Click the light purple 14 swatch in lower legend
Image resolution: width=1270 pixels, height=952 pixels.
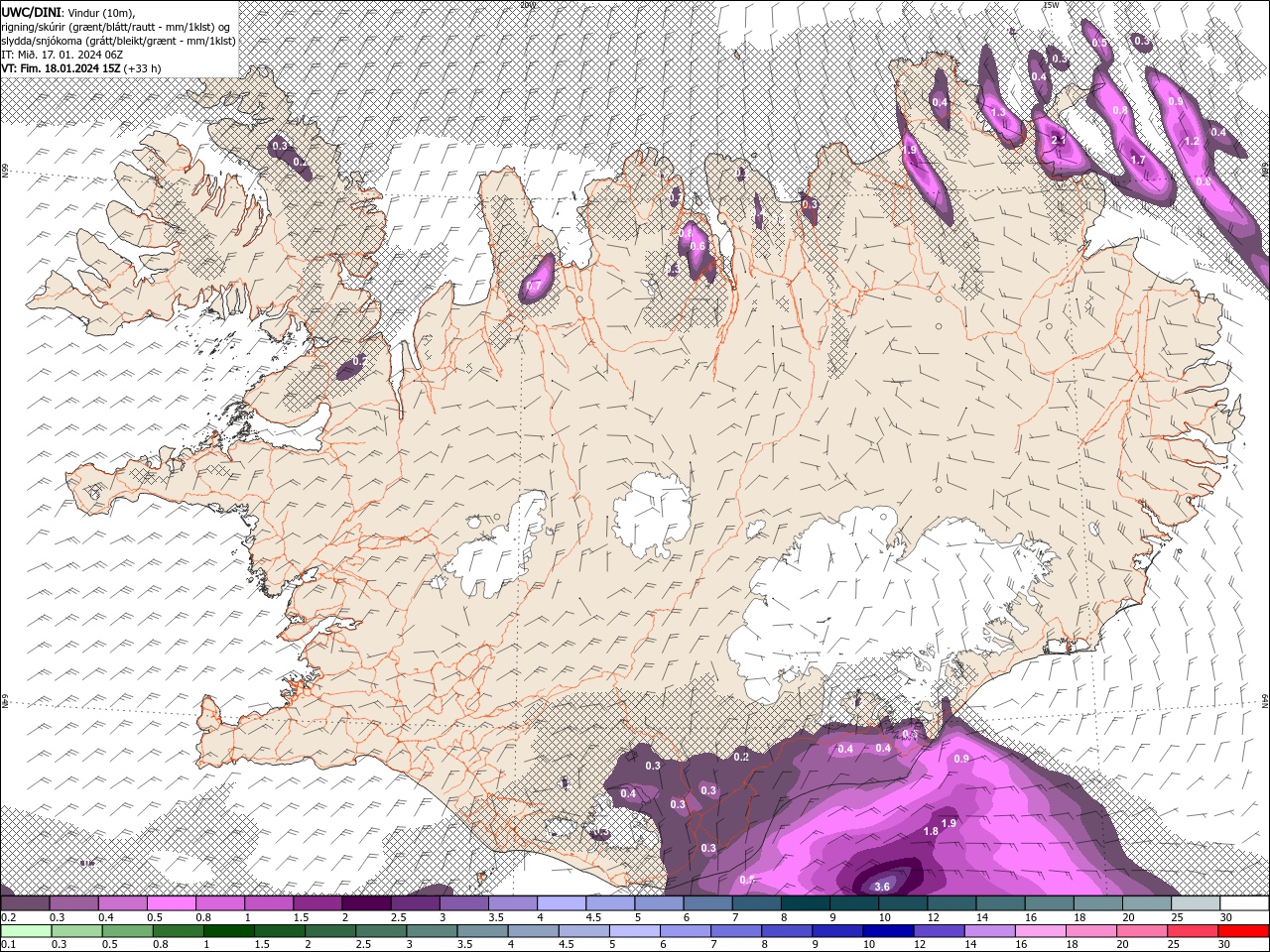click(x=988, y=931)
